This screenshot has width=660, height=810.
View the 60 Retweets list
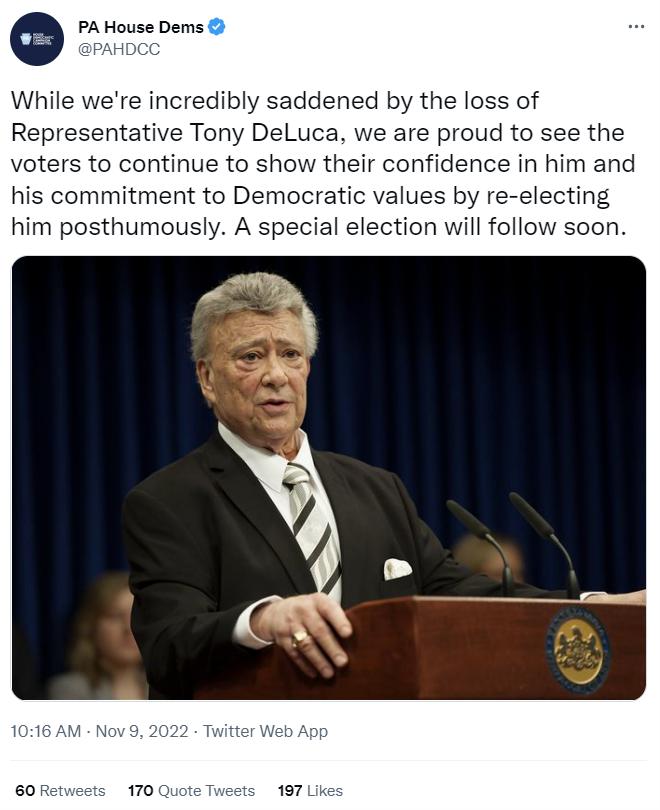click(61, 789)
